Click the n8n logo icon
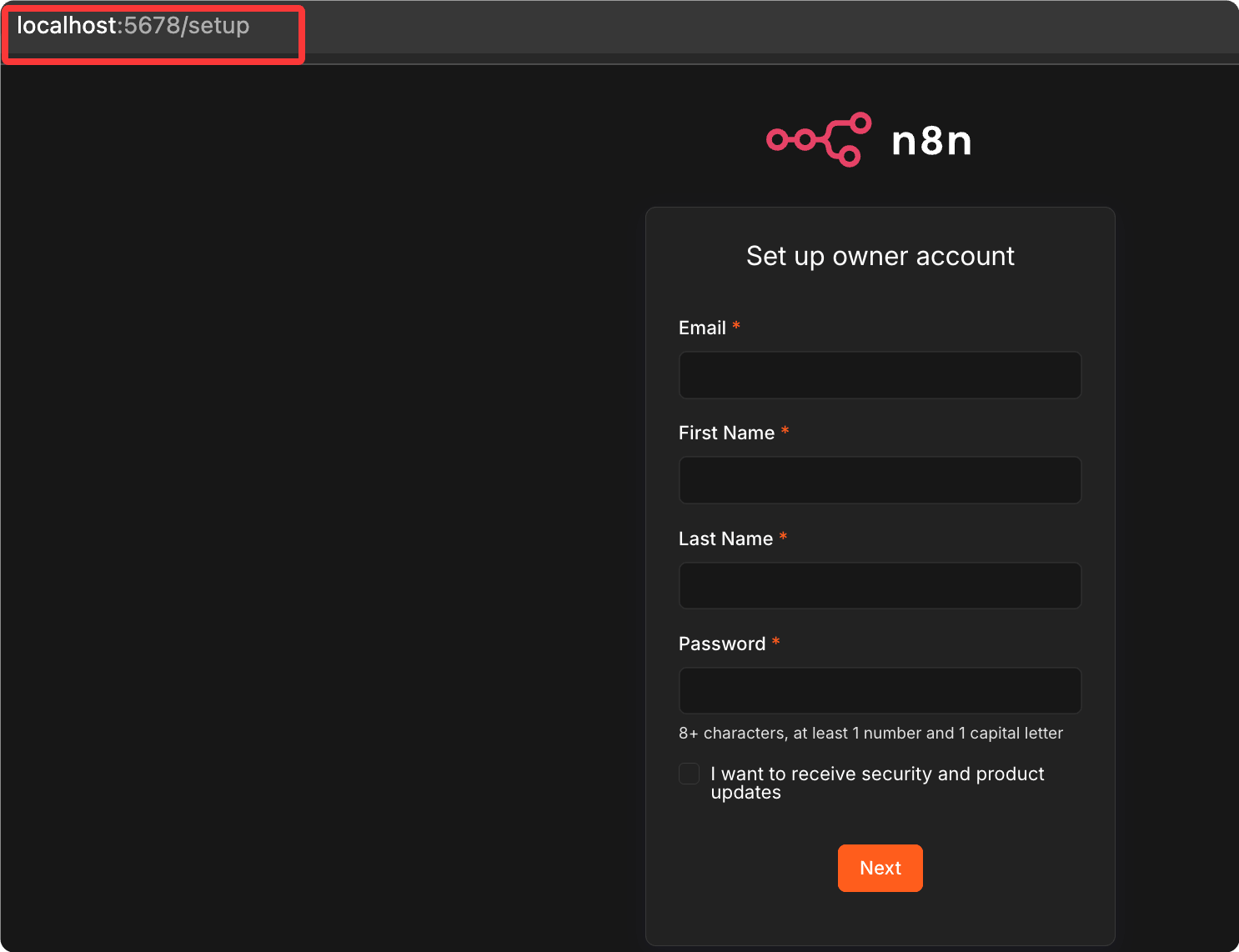Screen dimensions: 1239x952 (819, 140)
